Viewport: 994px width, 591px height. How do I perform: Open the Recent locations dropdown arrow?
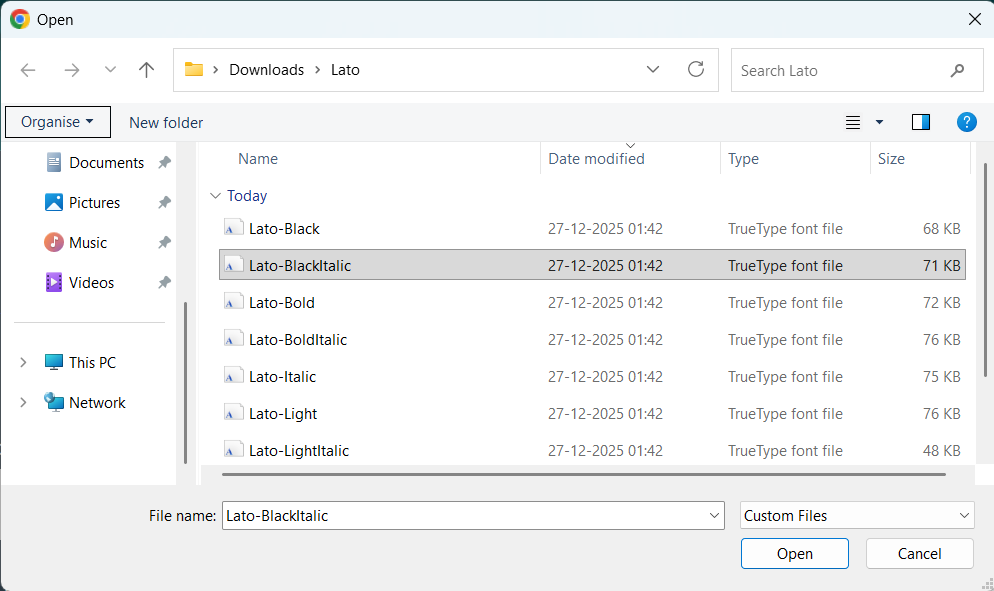point(110,70)
